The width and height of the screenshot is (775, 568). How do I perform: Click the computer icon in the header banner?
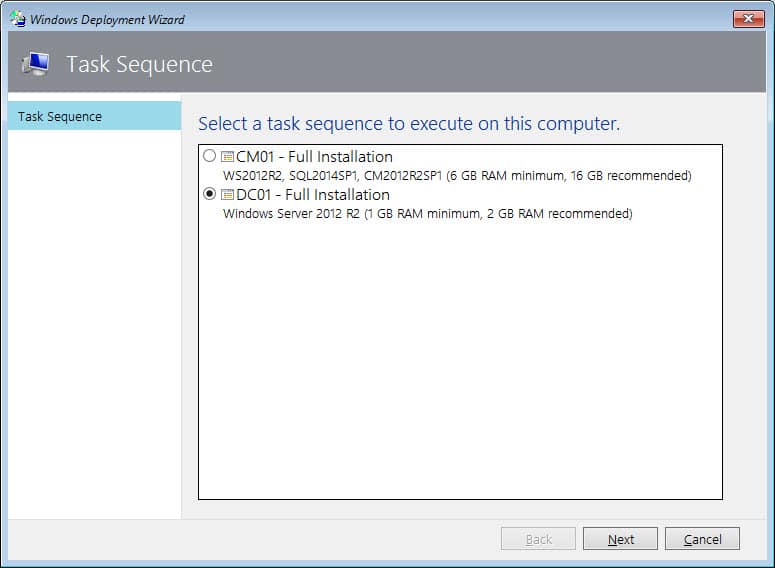[35, 64]
